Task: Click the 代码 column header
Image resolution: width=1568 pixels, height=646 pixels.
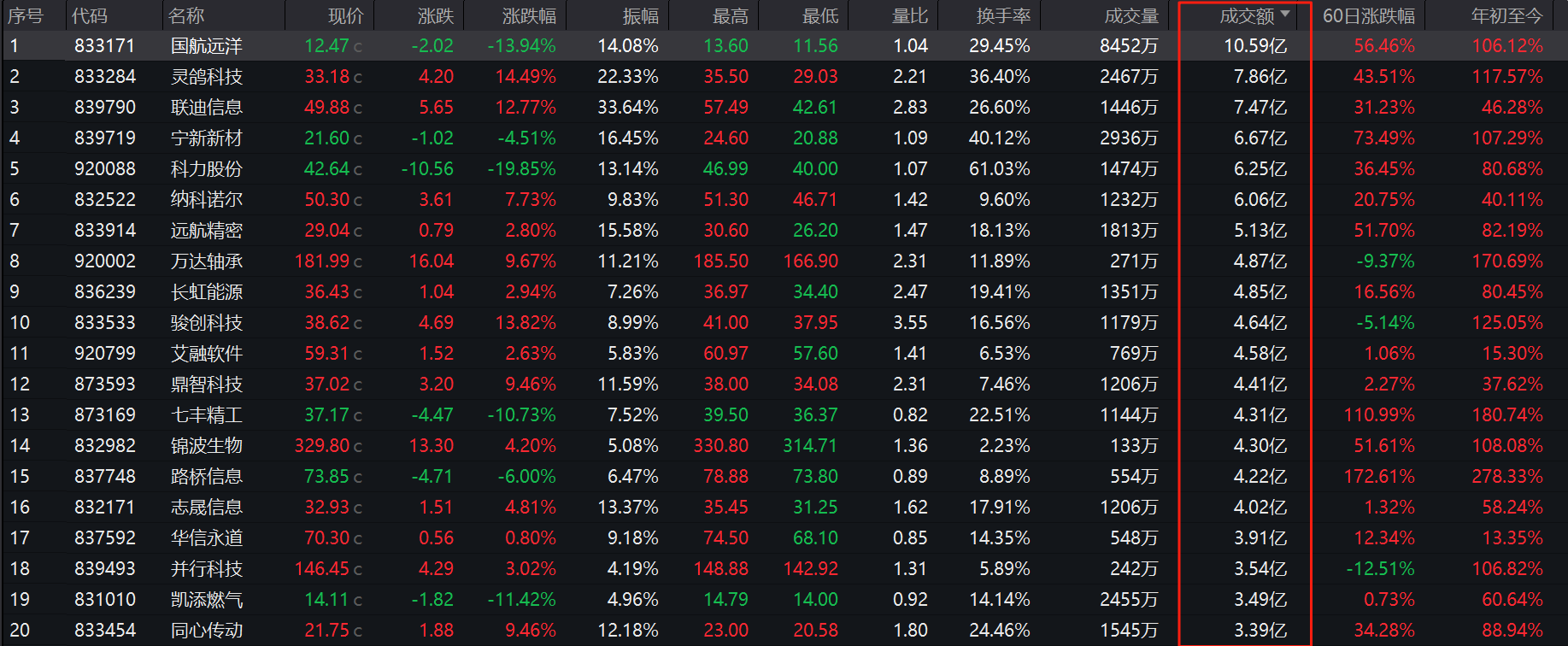Action: [x=90, y=16]
